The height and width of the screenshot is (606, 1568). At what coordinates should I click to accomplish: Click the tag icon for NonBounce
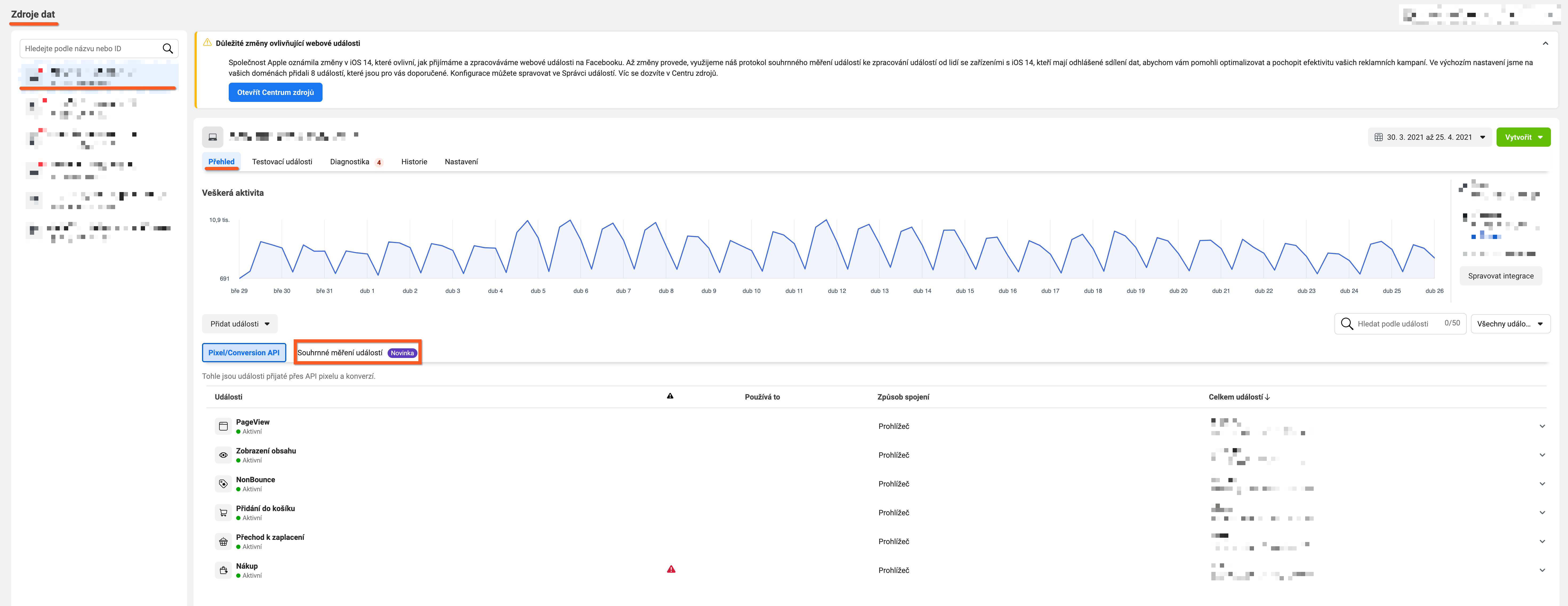223,484
